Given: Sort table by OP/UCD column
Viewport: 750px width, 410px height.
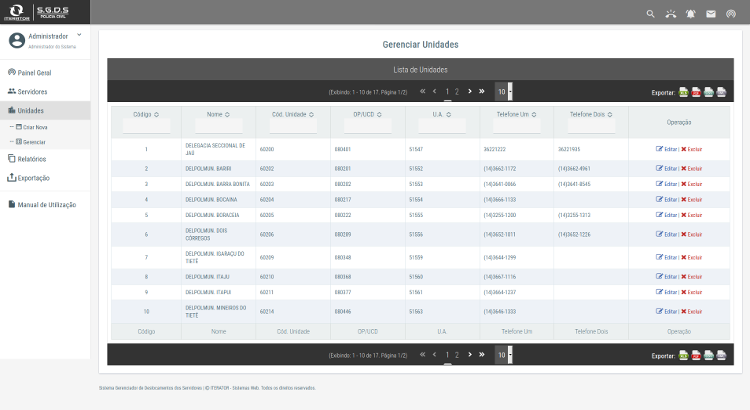Looking at the screenshot, I should [379, 115].
